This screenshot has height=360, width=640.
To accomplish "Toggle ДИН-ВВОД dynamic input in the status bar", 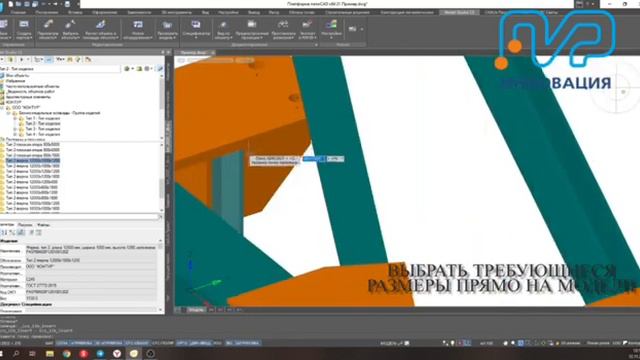I will tap(200, 343).
